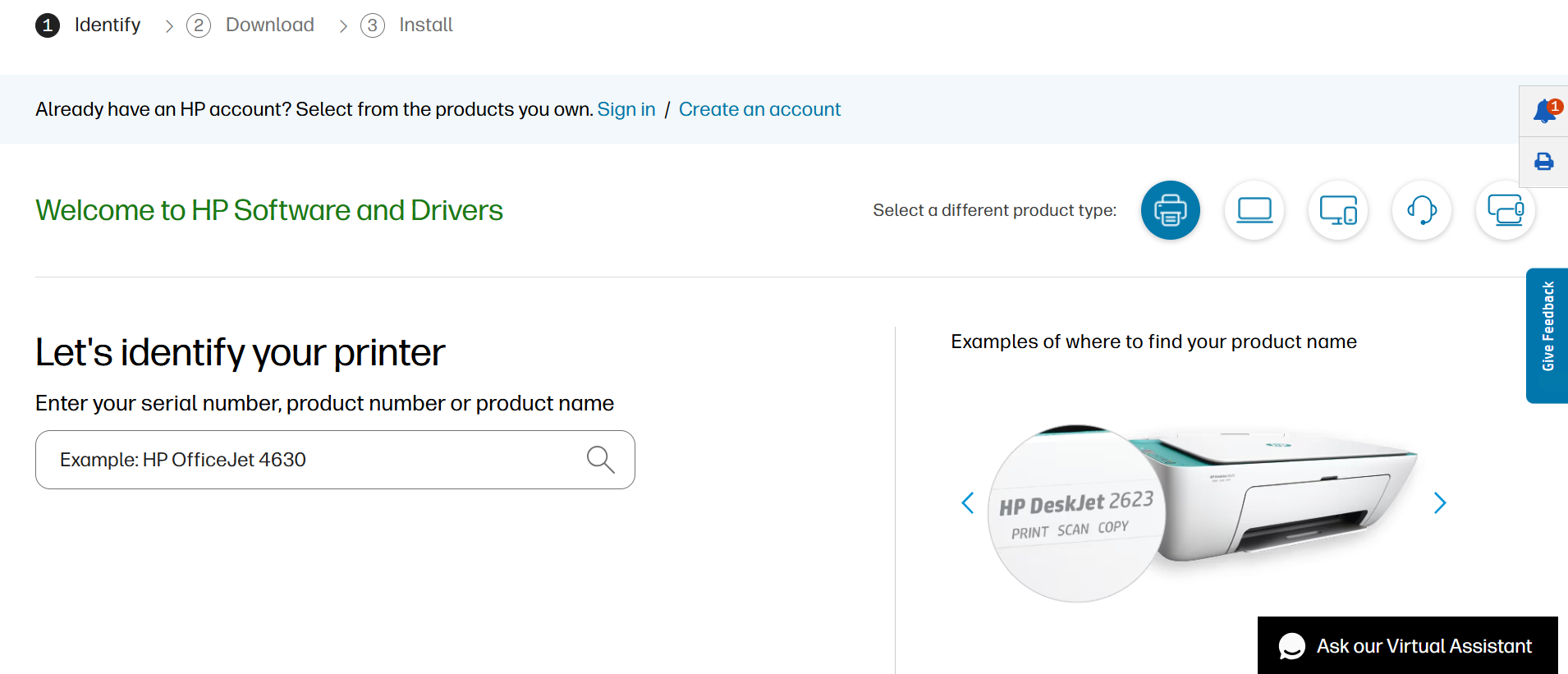Show previous product name example
Image resolution: width=1568 pixels, height=674 pixels.
click(x=968, y=502)
